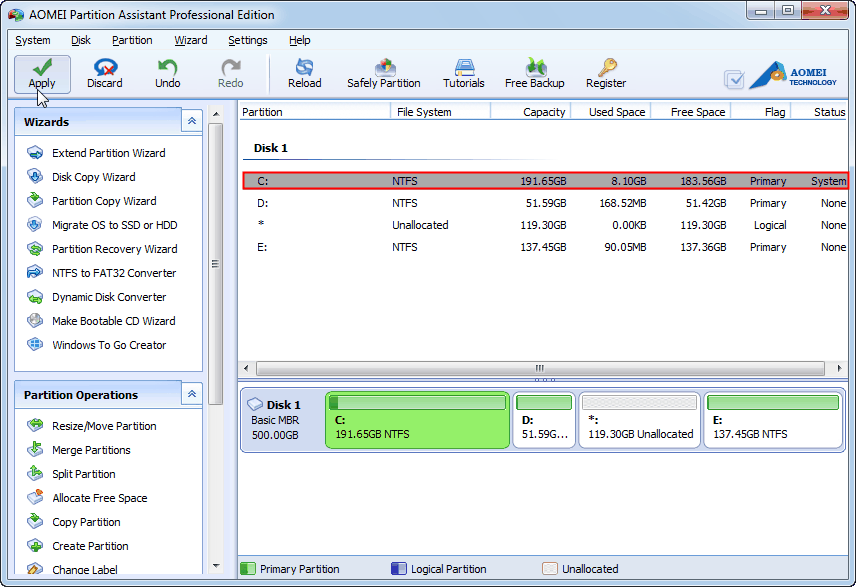
Task: Discard pending operations
Action: [x=105, y=74]
